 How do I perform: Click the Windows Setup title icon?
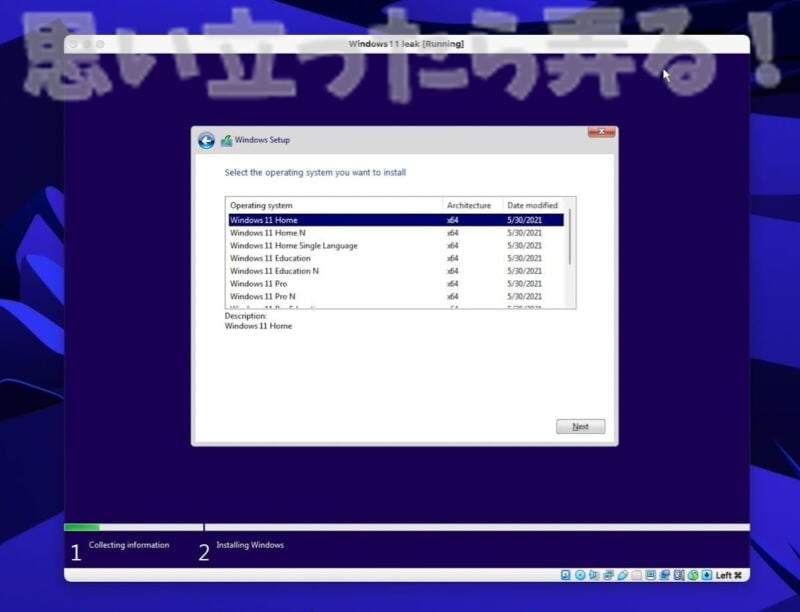226,140
